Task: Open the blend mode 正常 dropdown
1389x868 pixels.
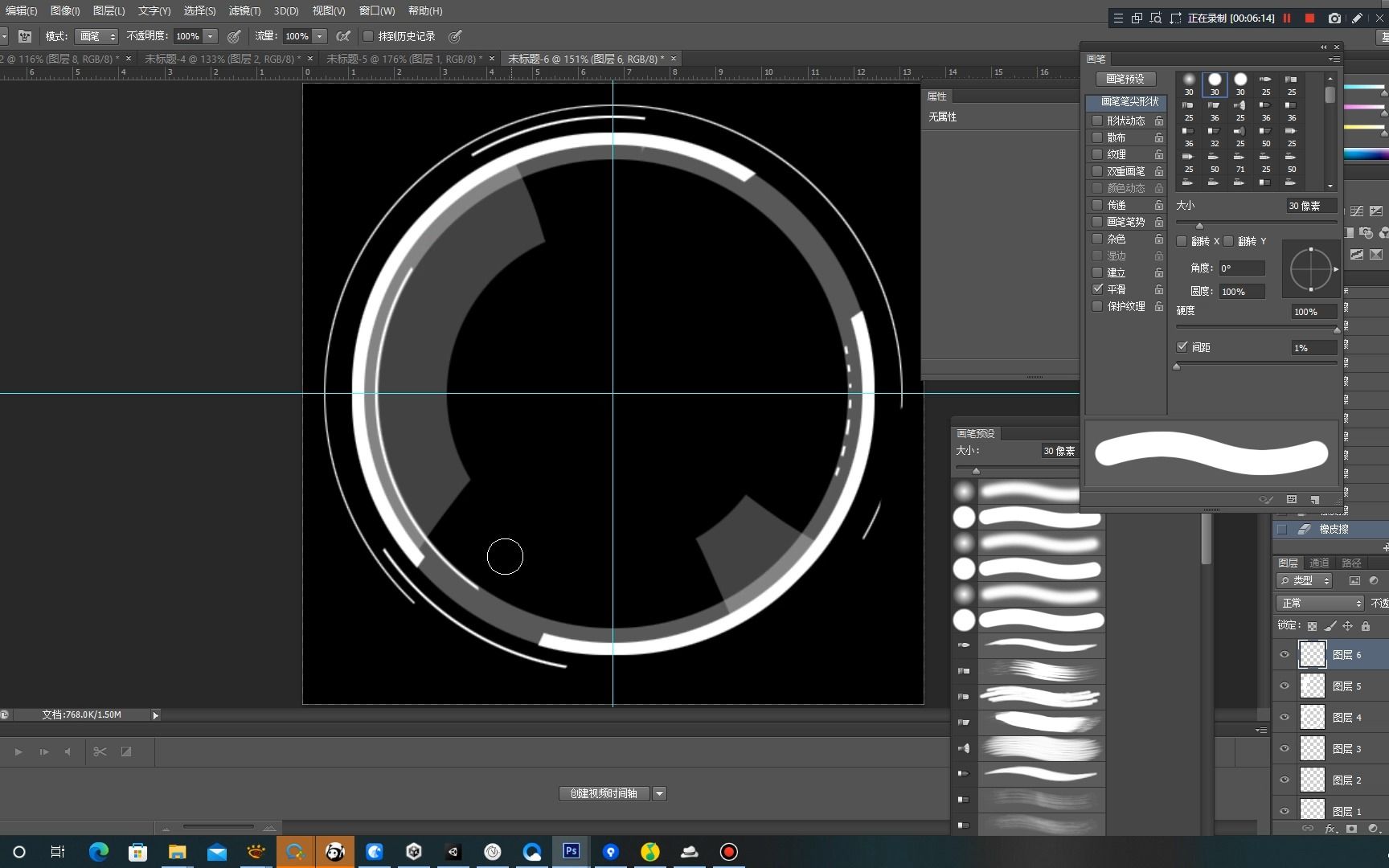Action: [1320, 603]
